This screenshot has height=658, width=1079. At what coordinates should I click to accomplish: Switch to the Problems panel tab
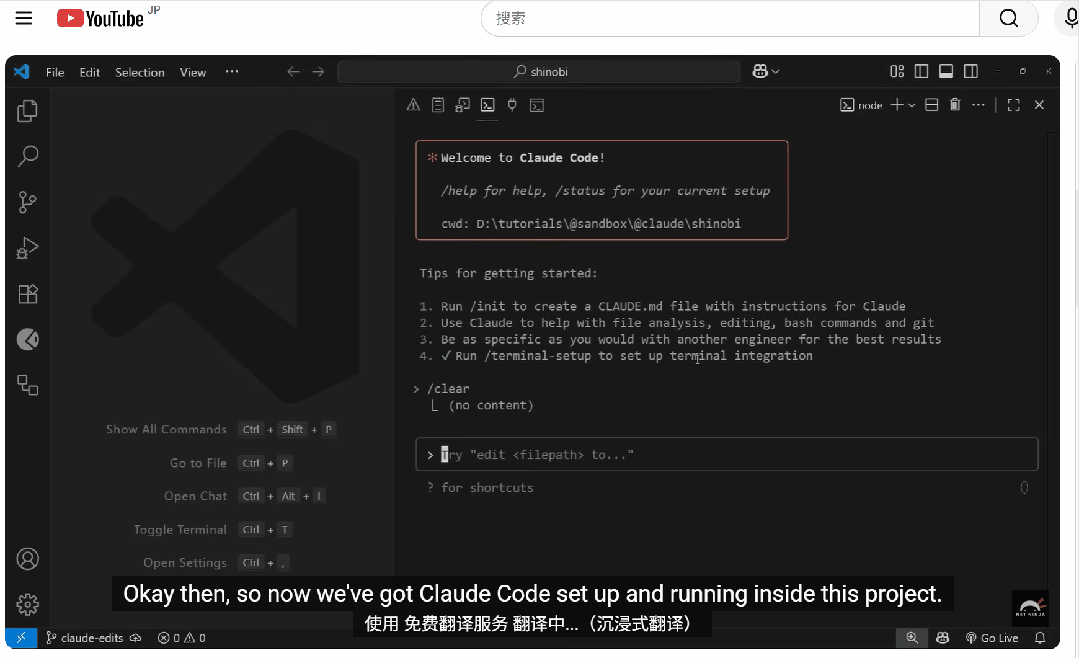click(413, 105)
